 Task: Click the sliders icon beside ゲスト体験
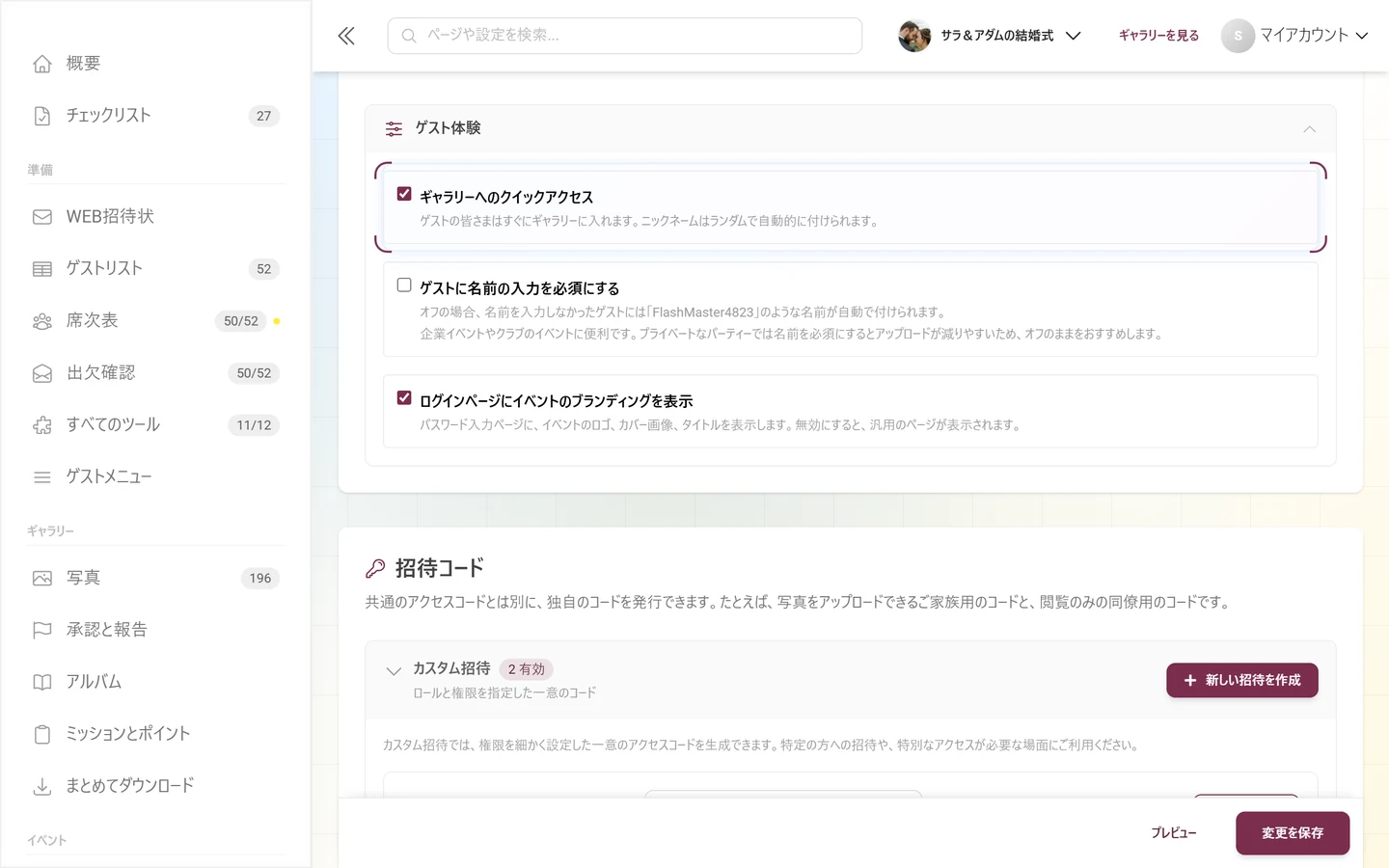click(394, 128)
